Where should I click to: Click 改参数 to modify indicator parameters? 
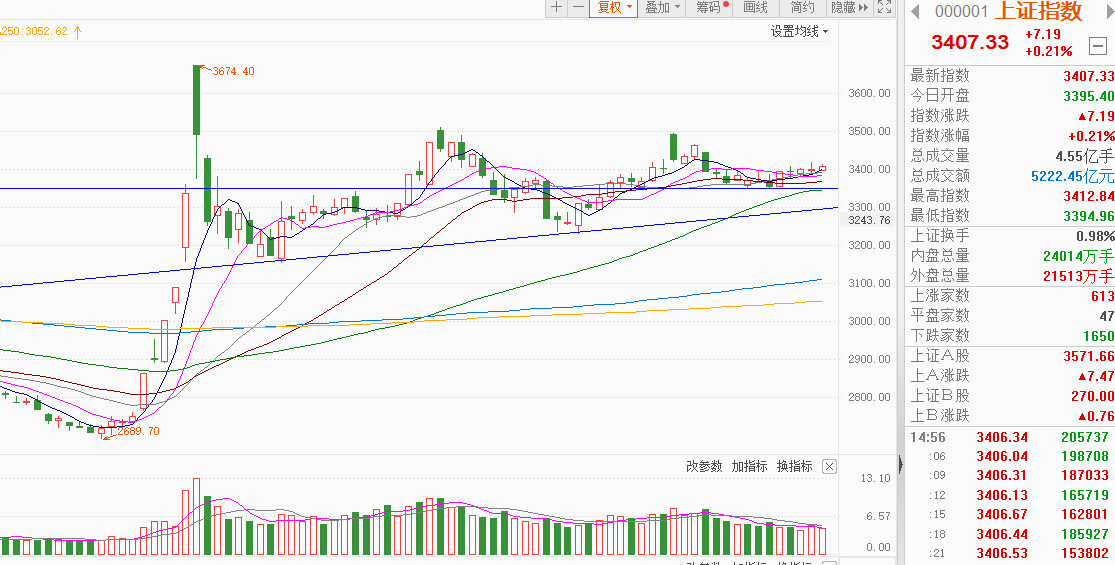704,466
